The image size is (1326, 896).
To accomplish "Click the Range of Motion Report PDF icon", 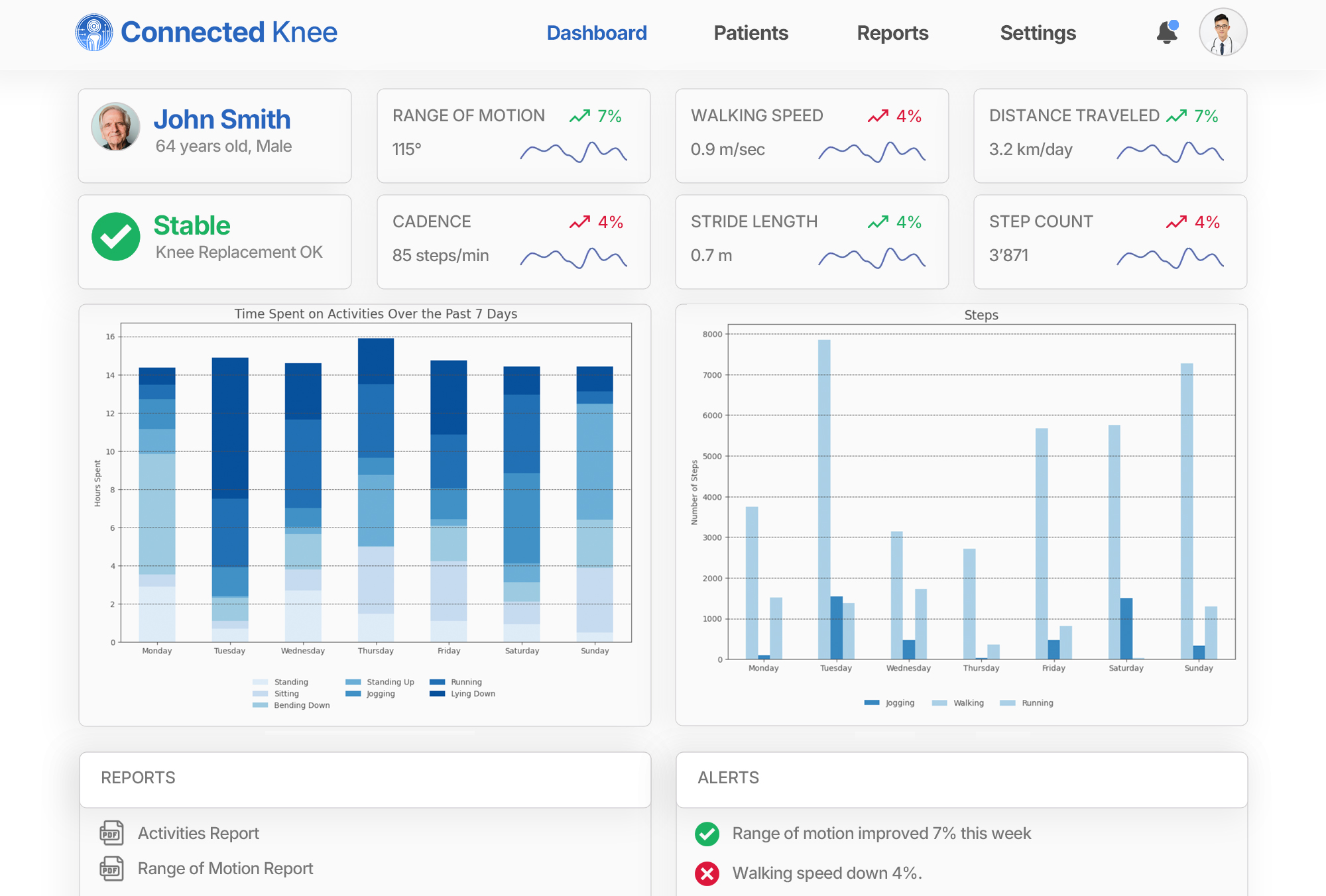I will click(111, 868).
